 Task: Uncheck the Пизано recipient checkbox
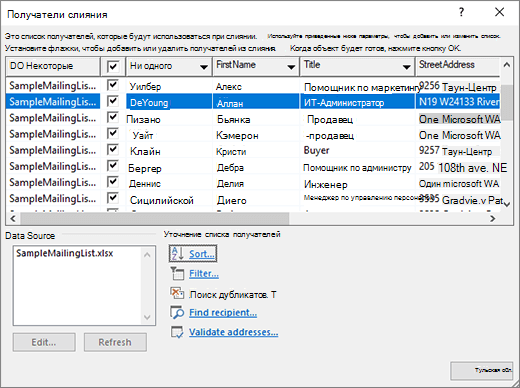[113, 117]
